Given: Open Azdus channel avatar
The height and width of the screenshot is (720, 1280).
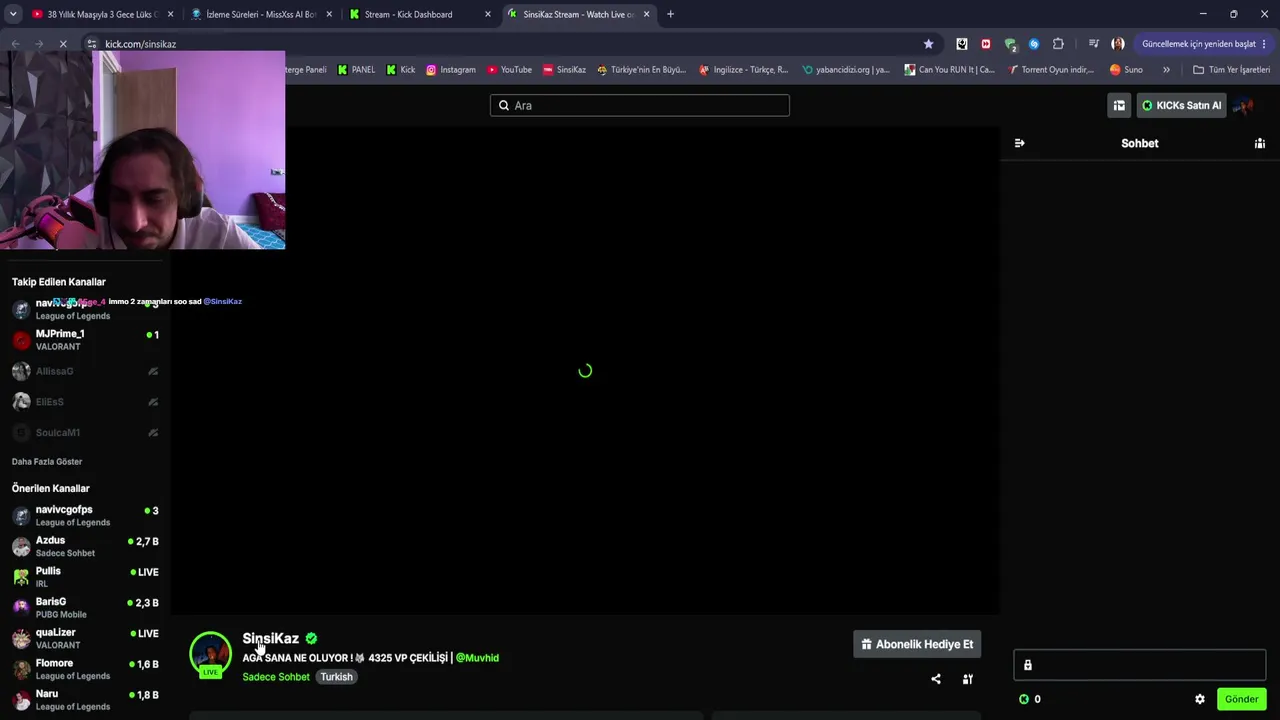Looking at the screenshot, I should tap(21, 546).
